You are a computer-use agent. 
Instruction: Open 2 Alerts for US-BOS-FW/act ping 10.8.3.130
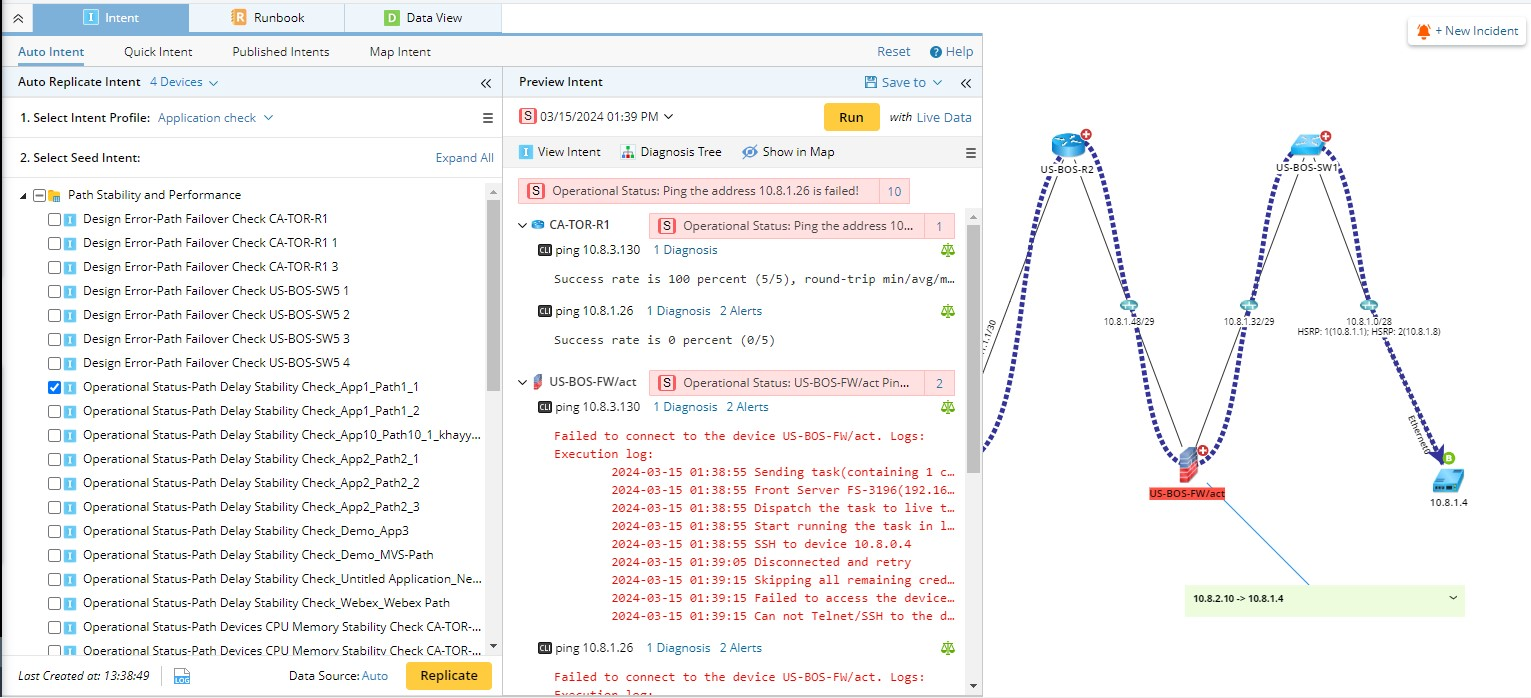click(x=747, y=407)
